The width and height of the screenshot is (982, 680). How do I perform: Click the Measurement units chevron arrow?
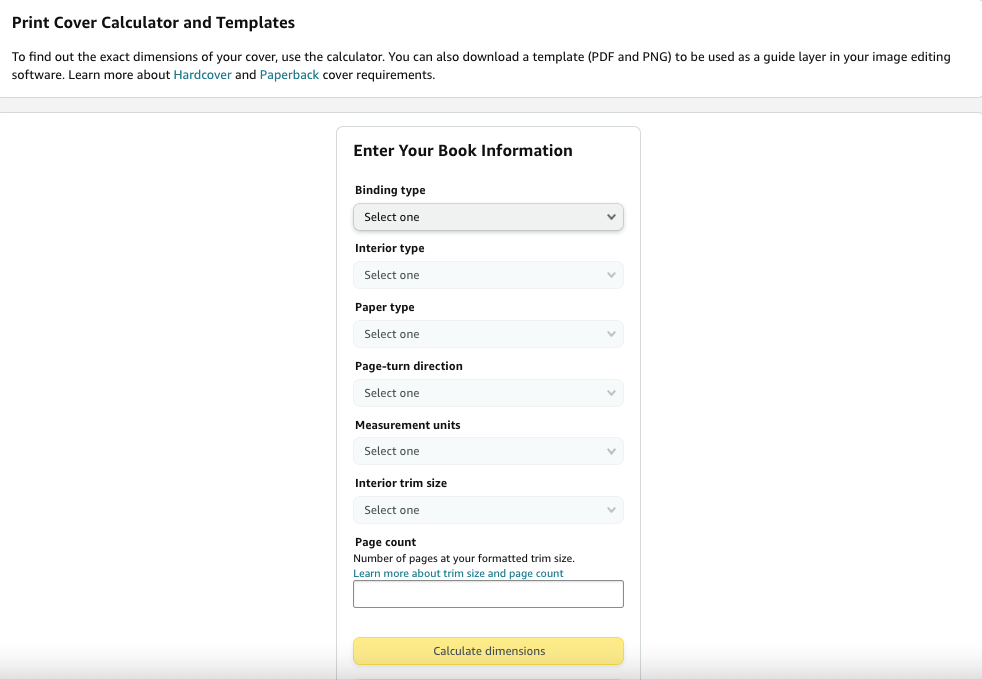tap(611, 451)
